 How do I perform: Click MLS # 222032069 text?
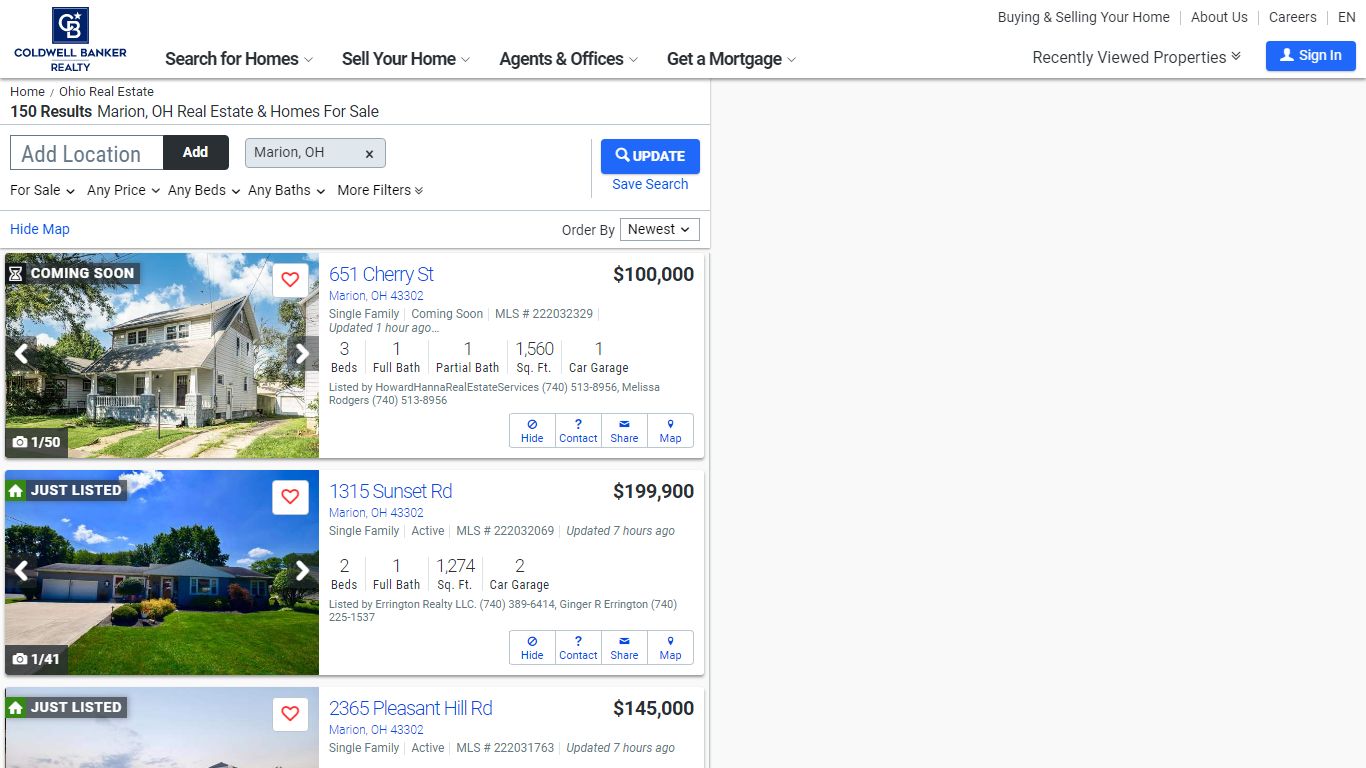pos(505,531)
